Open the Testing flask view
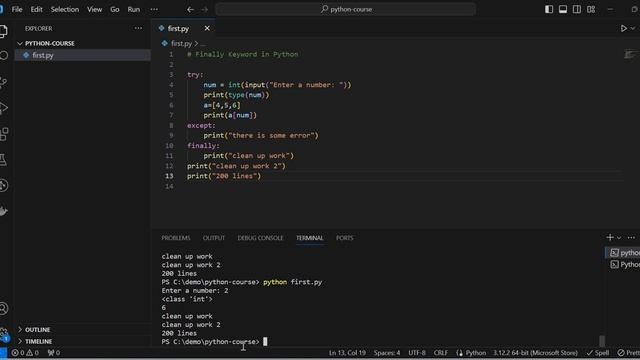Image resolution: width=640 pixels, height=360 pixels. pos(3,160)
